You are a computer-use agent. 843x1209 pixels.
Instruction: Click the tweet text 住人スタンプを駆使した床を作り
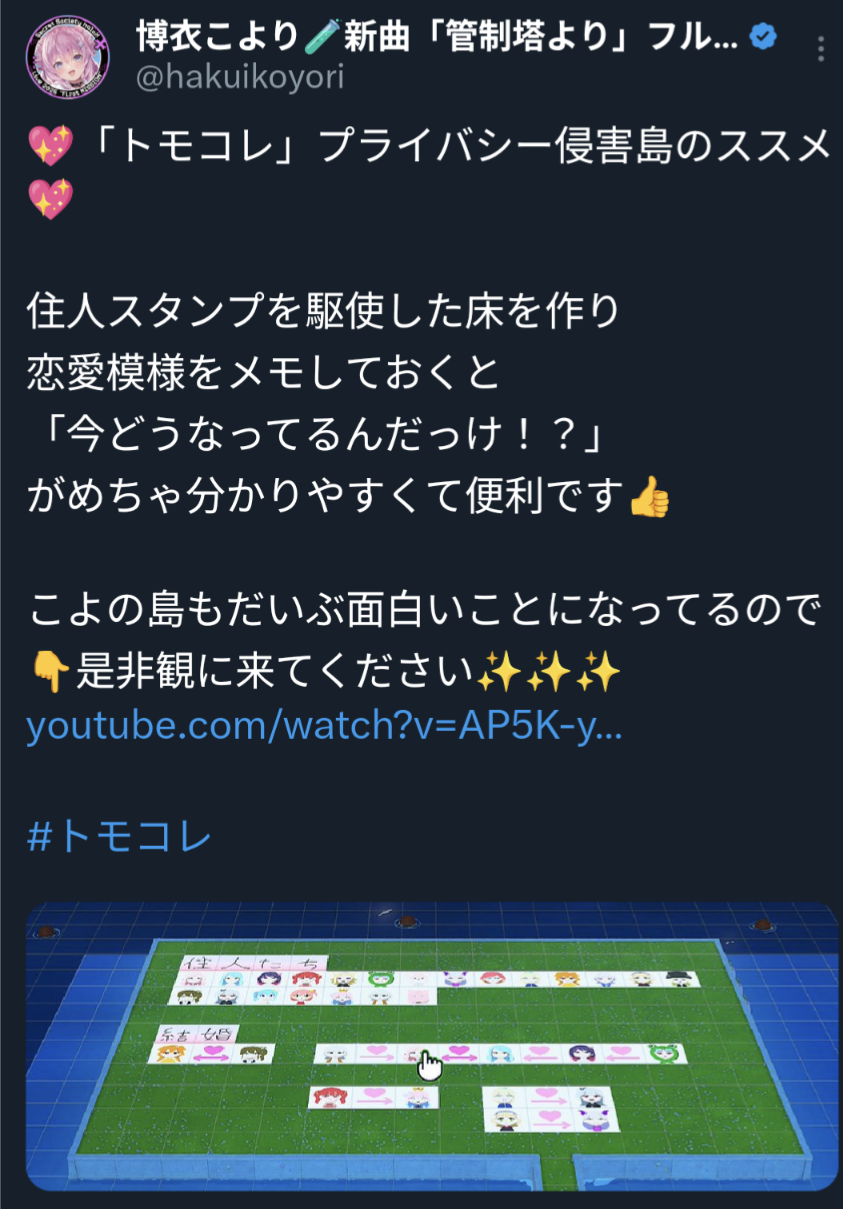[324, 312]
